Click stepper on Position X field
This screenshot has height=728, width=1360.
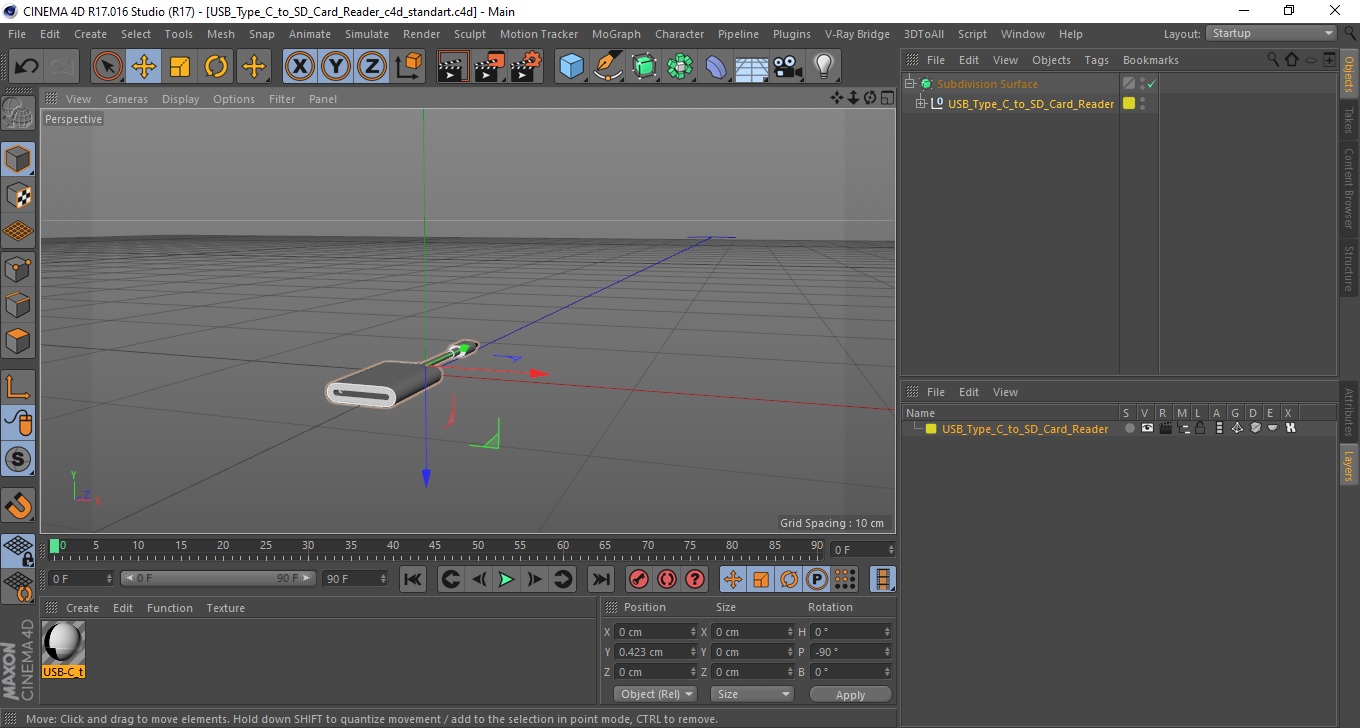click(694, 632)
